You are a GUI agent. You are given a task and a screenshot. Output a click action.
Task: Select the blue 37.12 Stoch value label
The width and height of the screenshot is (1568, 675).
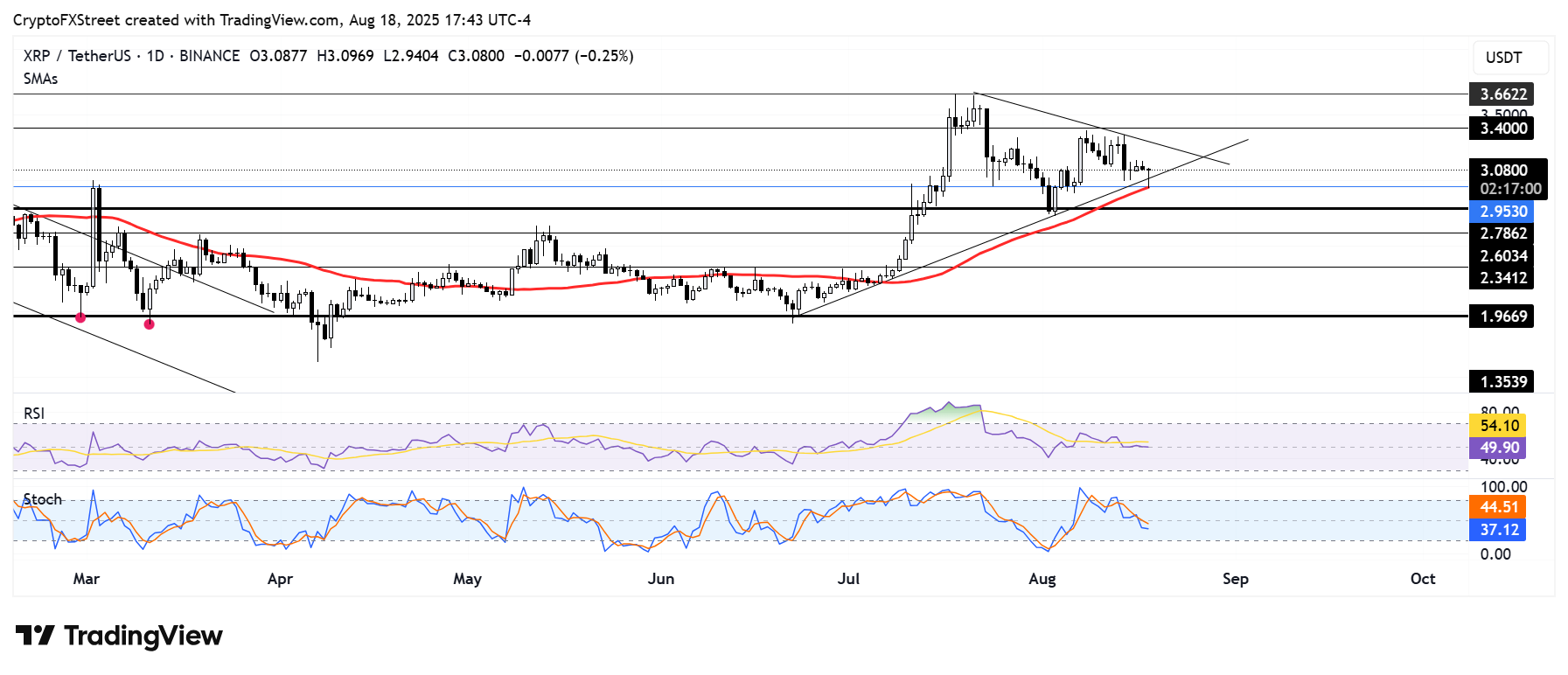(x=1498, y=530)
